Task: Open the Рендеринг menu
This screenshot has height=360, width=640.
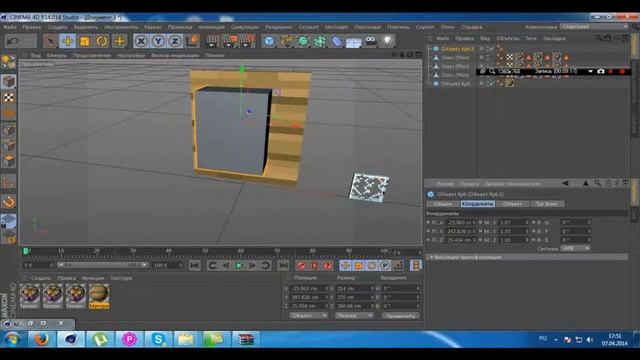Action: 279,27
